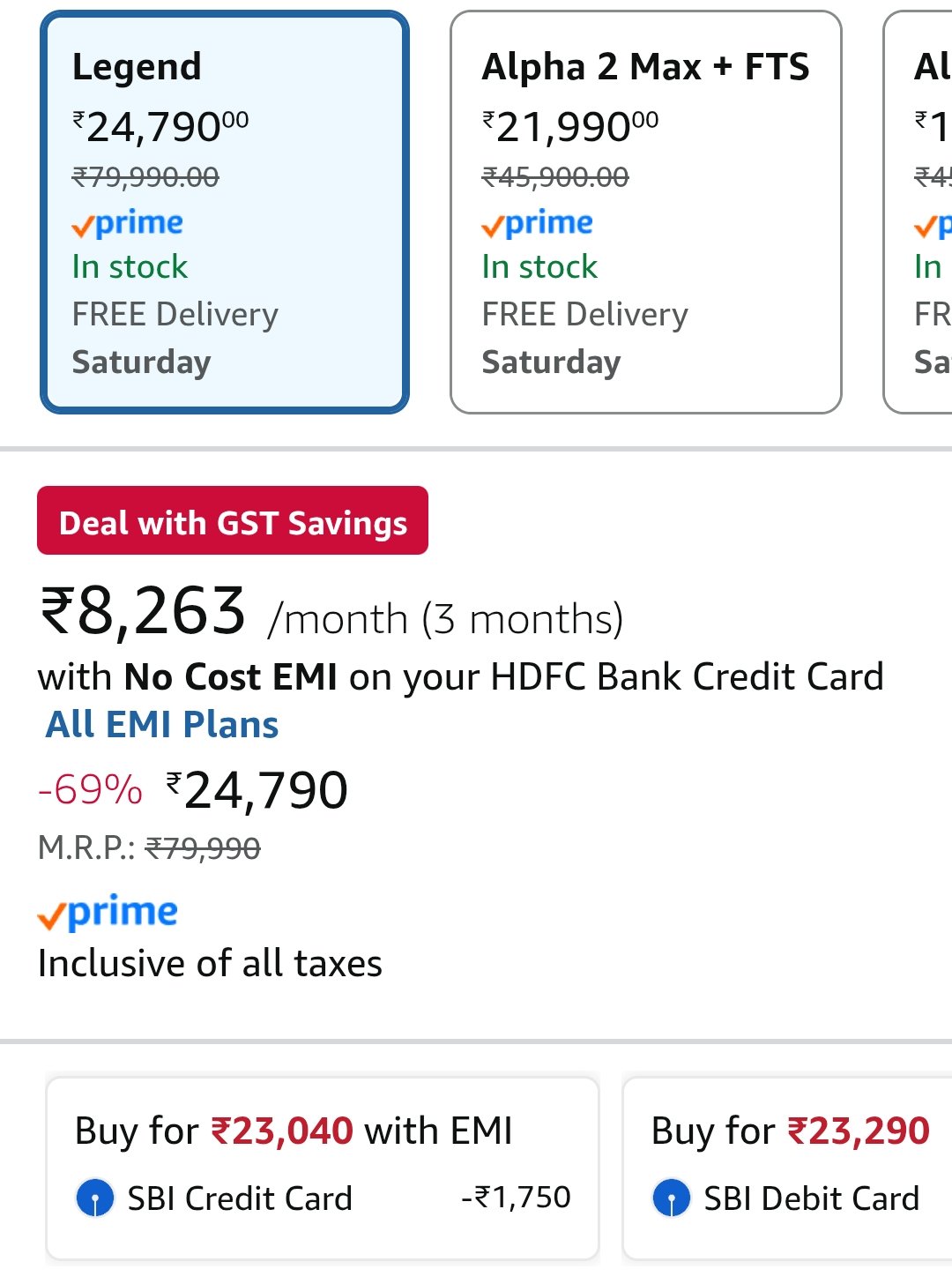Tap the struck-through M.R.P. ₹79,990 below the price
The image size is (952, 1284).
[x=203, y=848]
